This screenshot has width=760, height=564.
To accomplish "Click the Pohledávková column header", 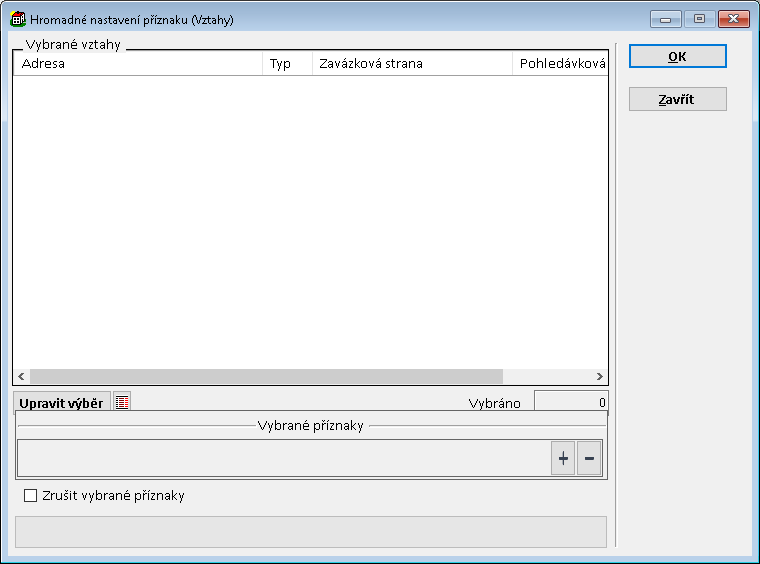I will 560,64.
